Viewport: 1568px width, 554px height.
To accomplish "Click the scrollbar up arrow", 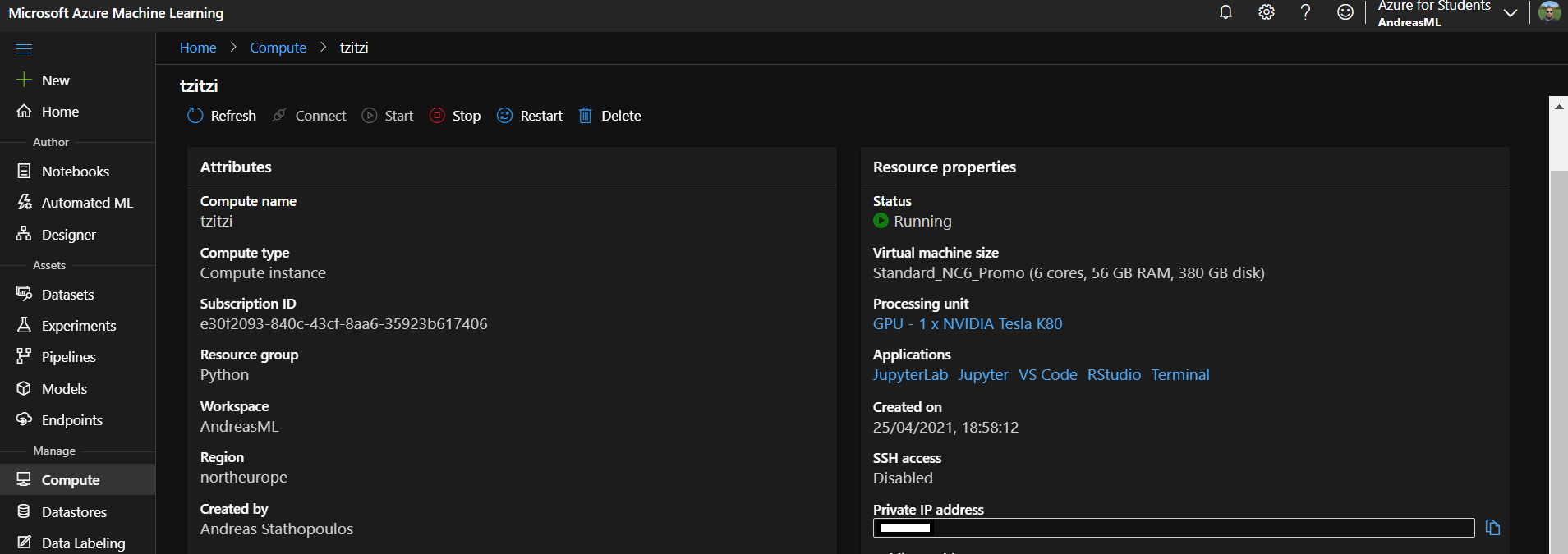I will (1558, 106).
